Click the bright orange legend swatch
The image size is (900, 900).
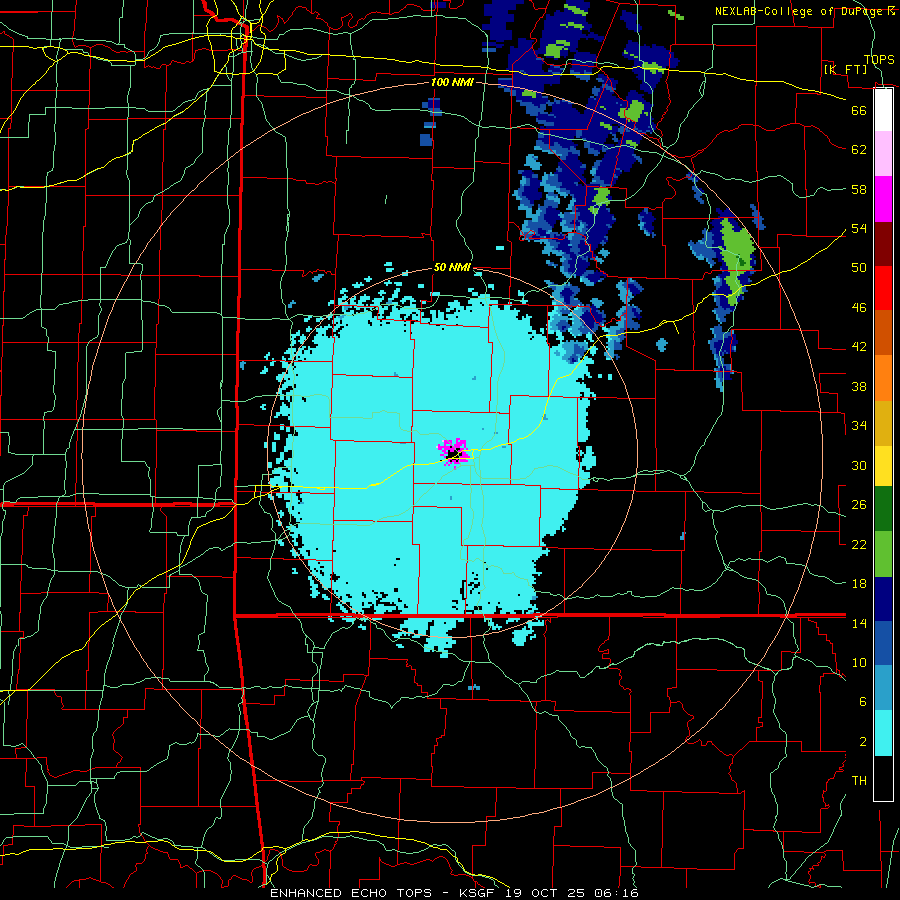[883, 378]
